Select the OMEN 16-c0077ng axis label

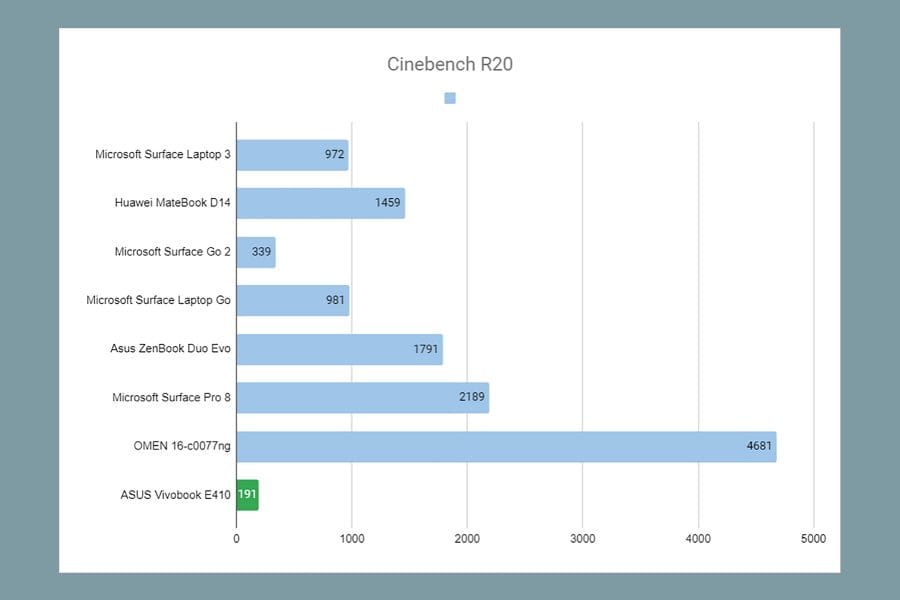[182, 446]
